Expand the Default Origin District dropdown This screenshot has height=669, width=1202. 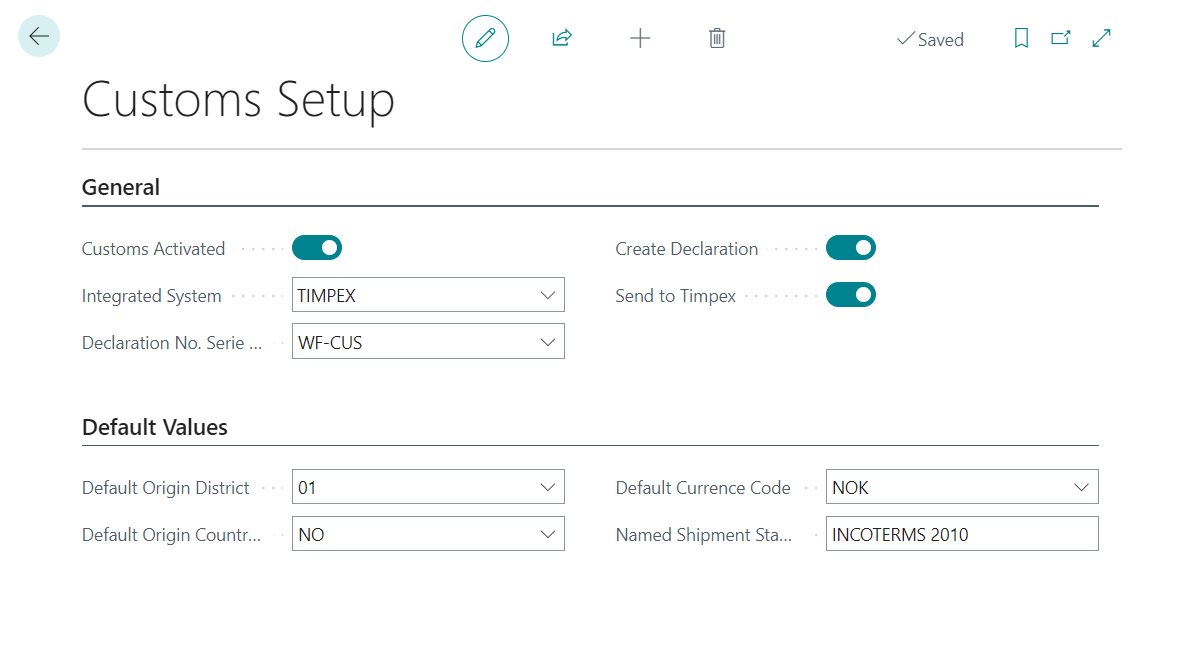point(547,488)
